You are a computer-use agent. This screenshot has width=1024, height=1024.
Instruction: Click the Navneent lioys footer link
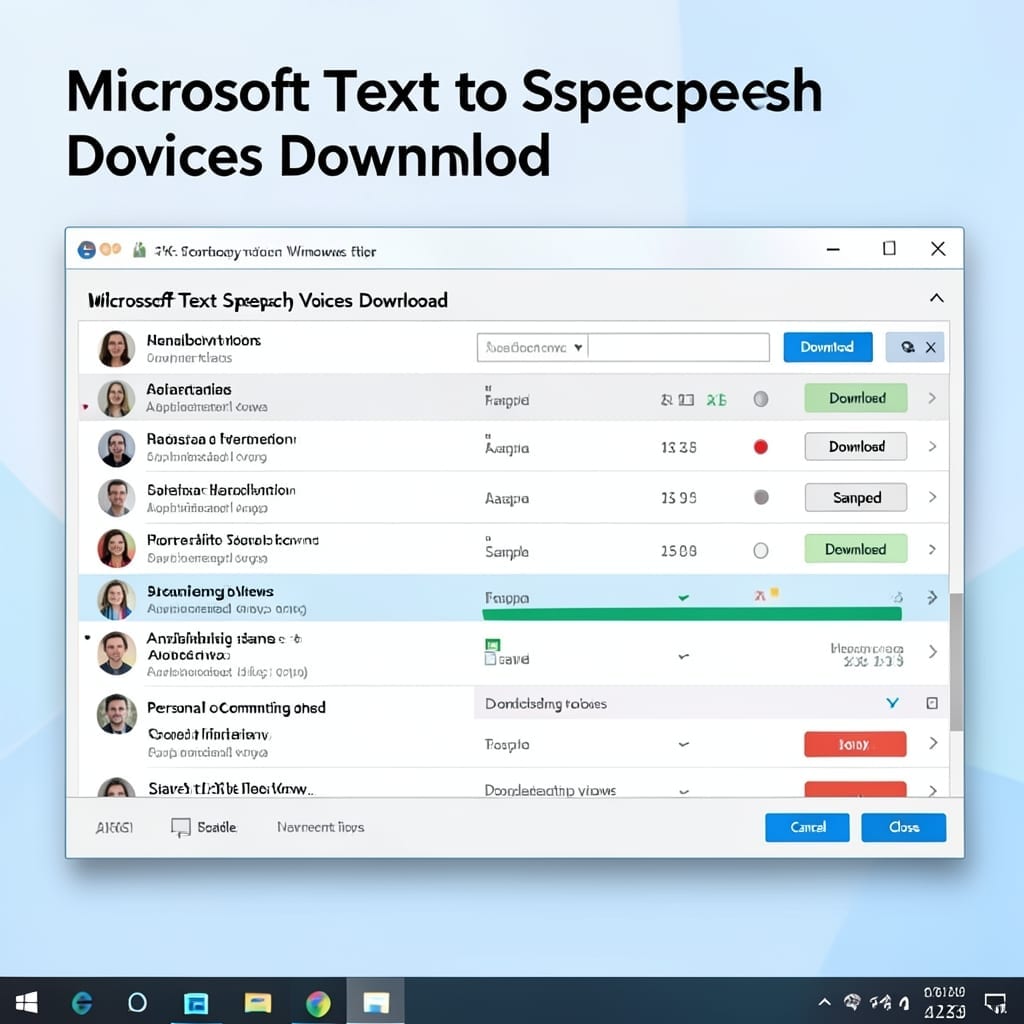click(320, 827)
